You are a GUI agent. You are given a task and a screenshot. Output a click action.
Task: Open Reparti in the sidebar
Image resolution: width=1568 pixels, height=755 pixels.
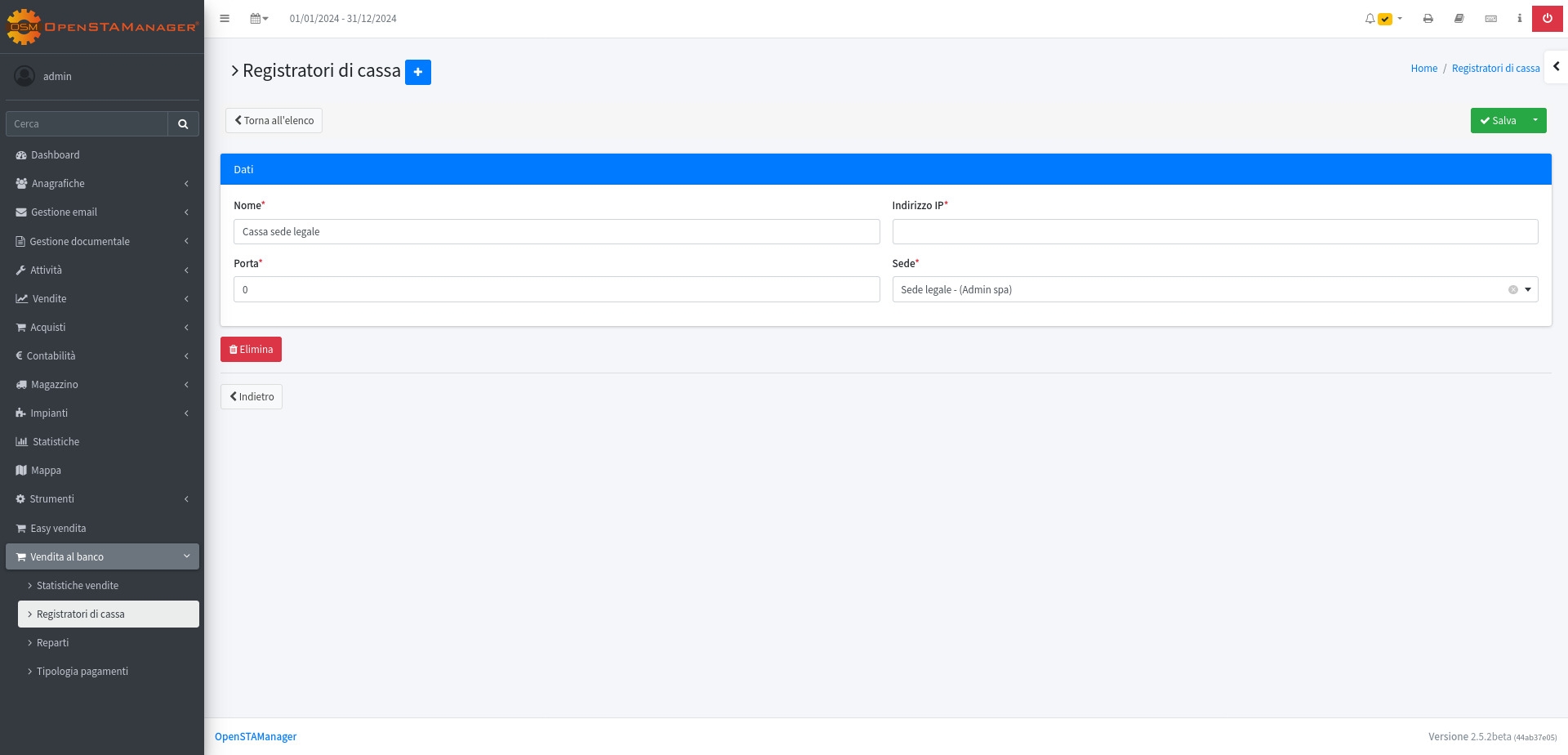coord(53,643)
